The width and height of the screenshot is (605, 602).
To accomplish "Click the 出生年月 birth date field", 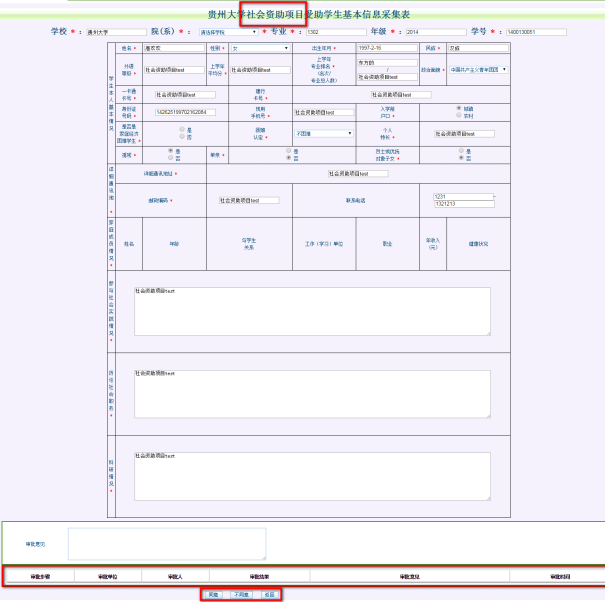I will [387, 48].
